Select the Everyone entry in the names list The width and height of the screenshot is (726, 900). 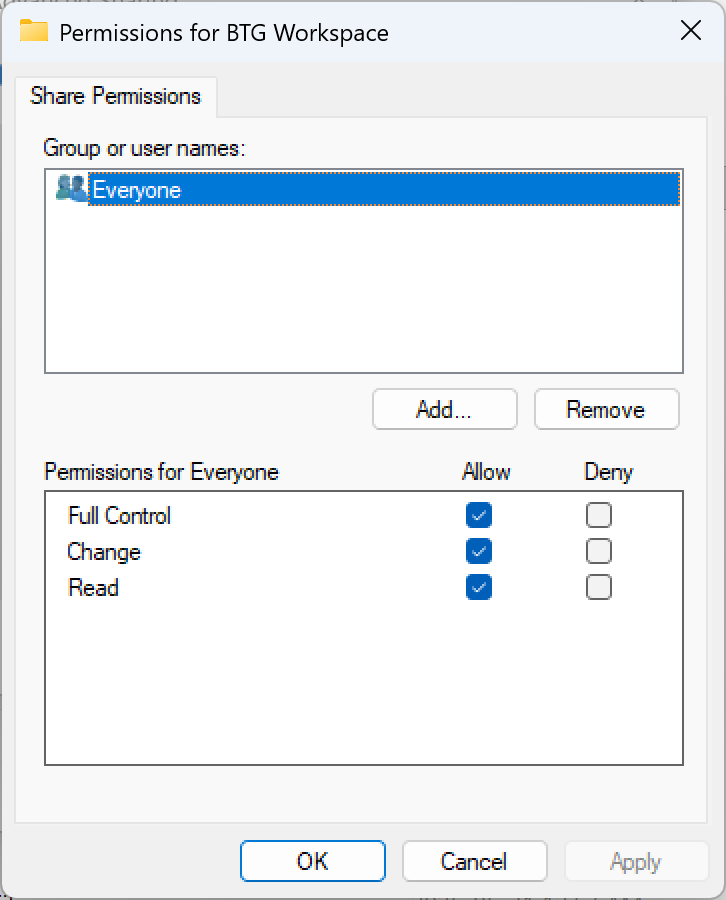[137, 189]
